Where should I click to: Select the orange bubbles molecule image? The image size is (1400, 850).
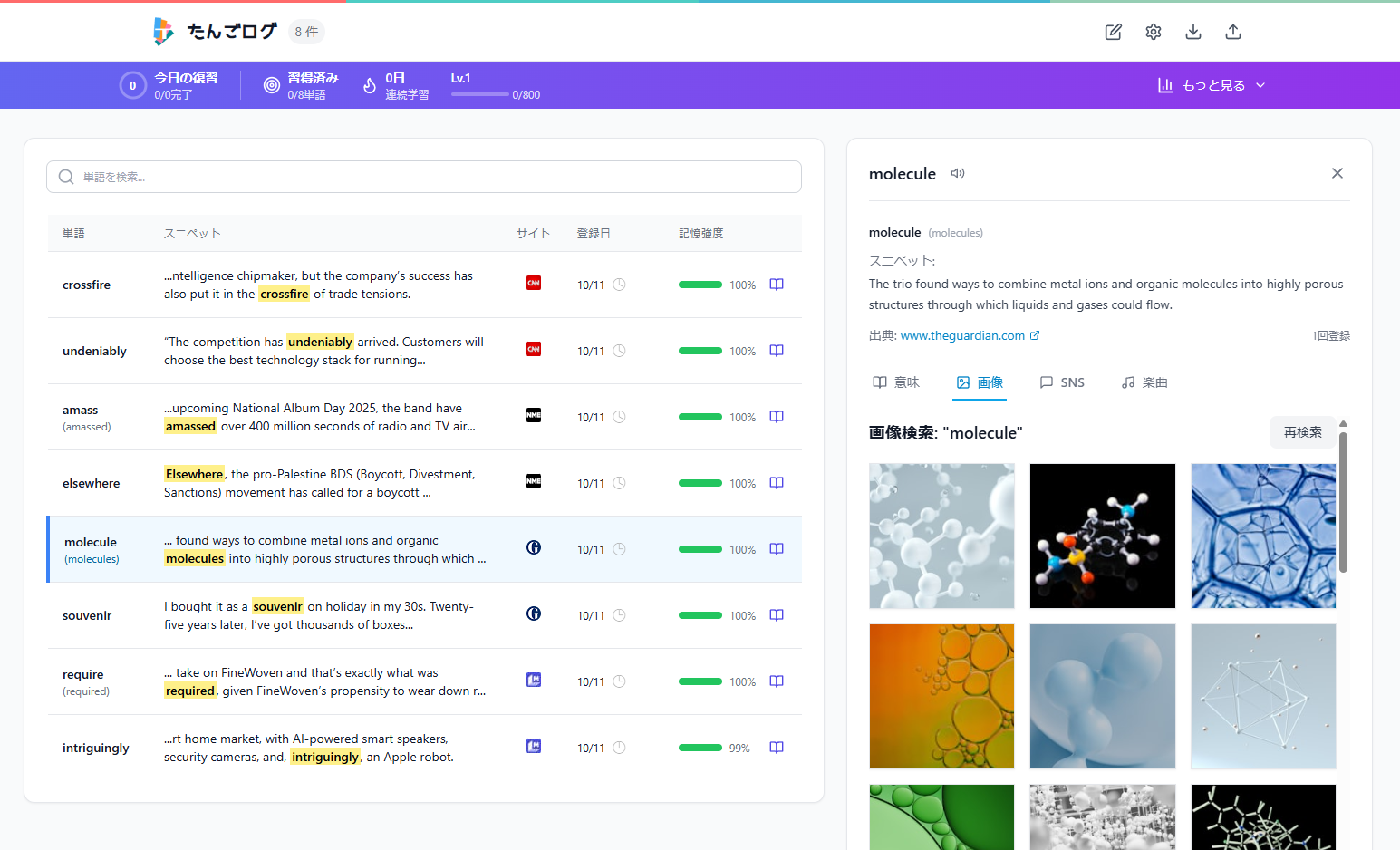pos(941,696)
